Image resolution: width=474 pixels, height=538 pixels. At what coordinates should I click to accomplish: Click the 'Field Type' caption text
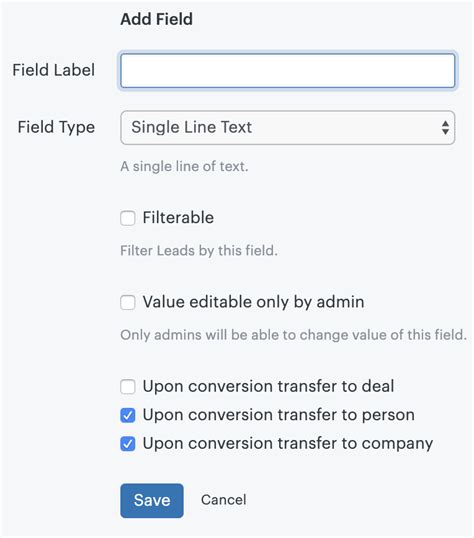[x=56, y=127]
